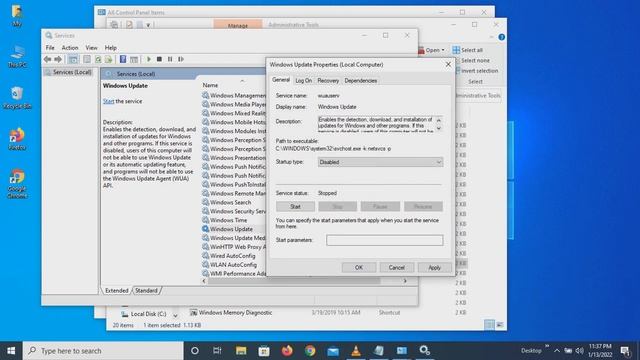Open the Help menu in Services
Screen dimensions: 640x360
(x=111, y=48)
